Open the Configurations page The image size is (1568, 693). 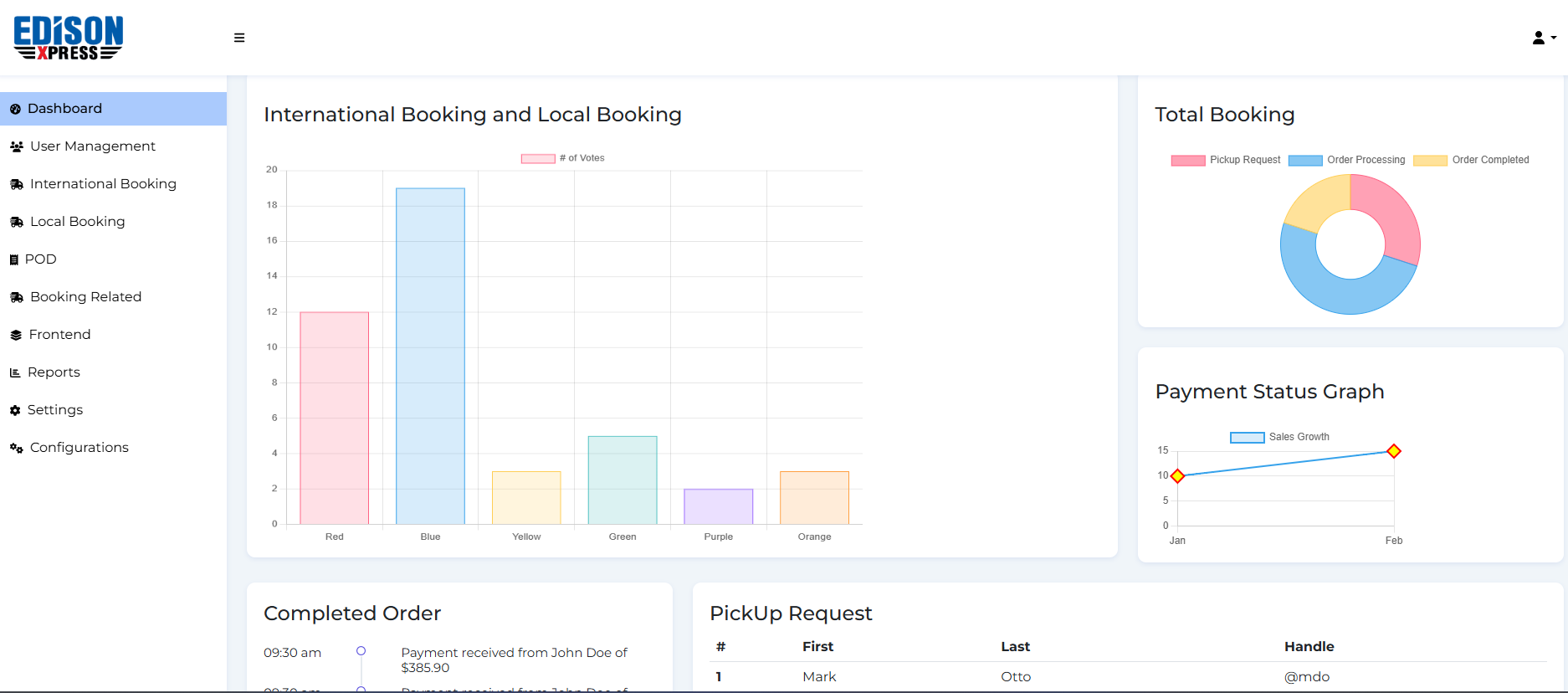(x=79, y=448)
